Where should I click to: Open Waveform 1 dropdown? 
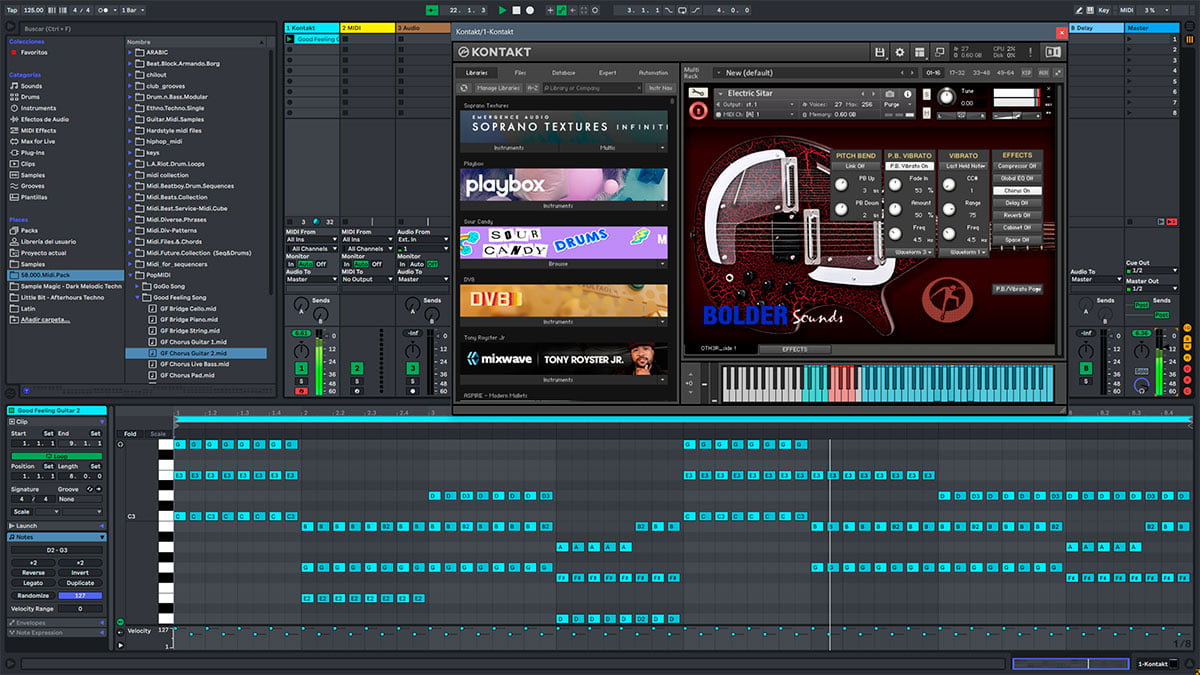966,252
